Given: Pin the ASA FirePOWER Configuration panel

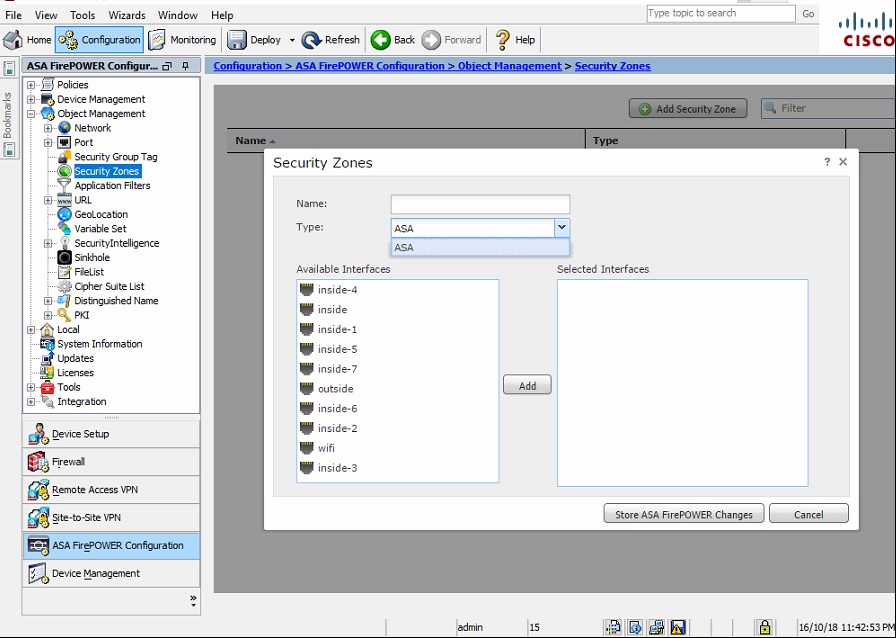Looking at the screenshot, I should click(x=184, y=65).
